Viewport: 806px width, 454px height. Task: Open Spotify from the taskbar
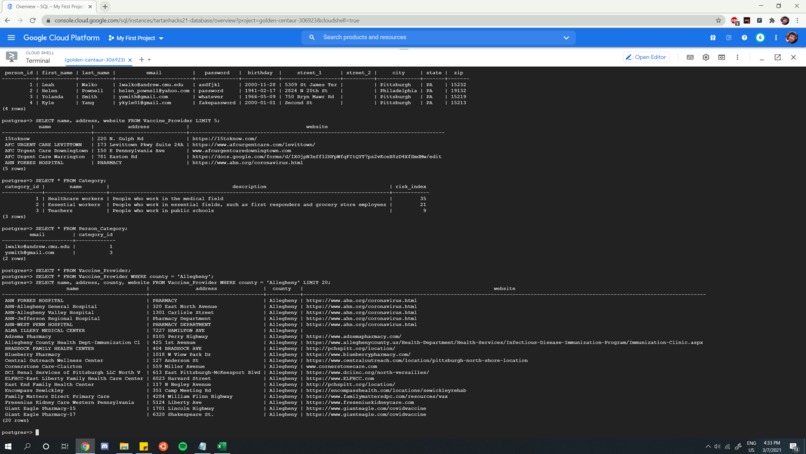[182, 446]
